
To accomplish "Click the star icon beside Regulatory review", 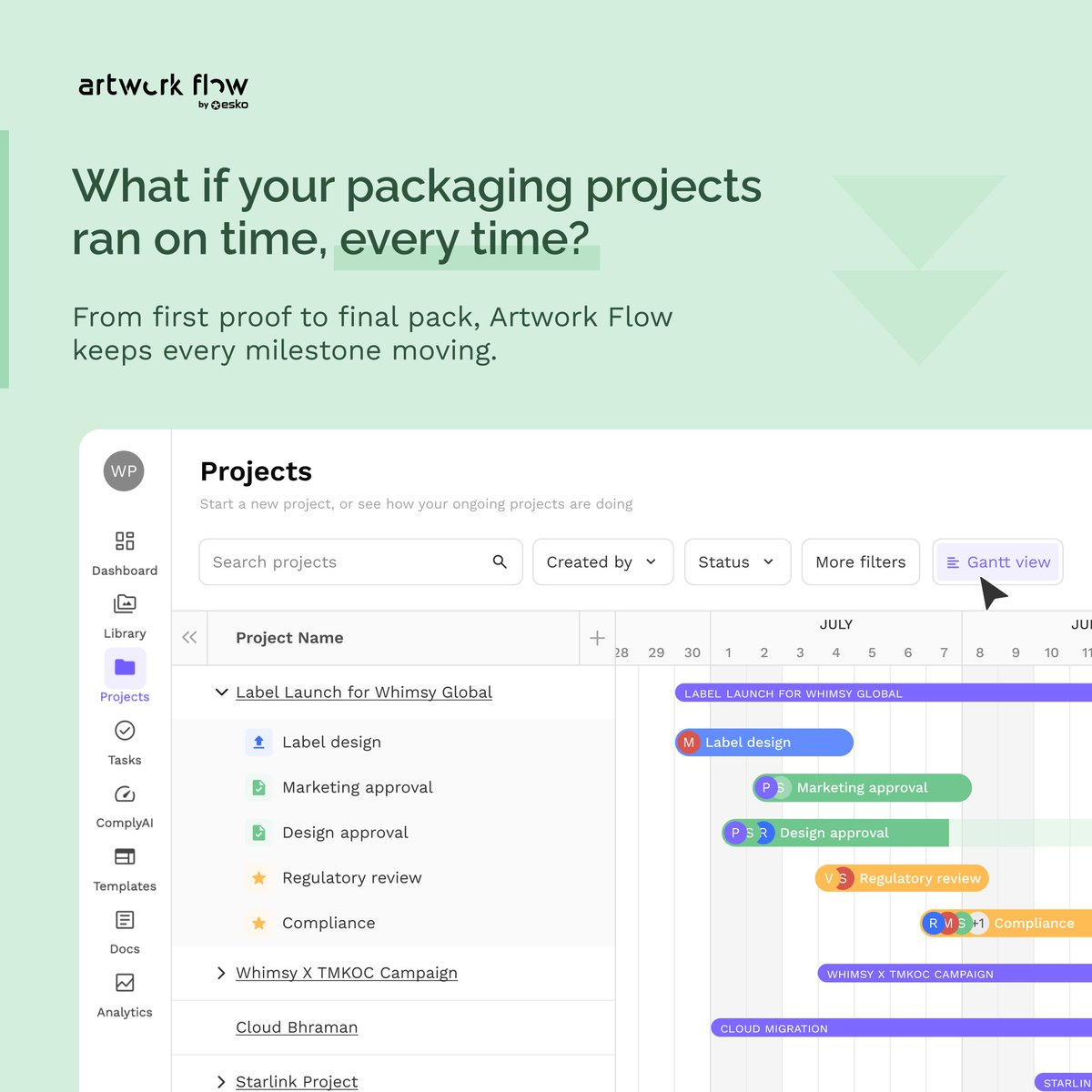I will [x=258, y=877].
